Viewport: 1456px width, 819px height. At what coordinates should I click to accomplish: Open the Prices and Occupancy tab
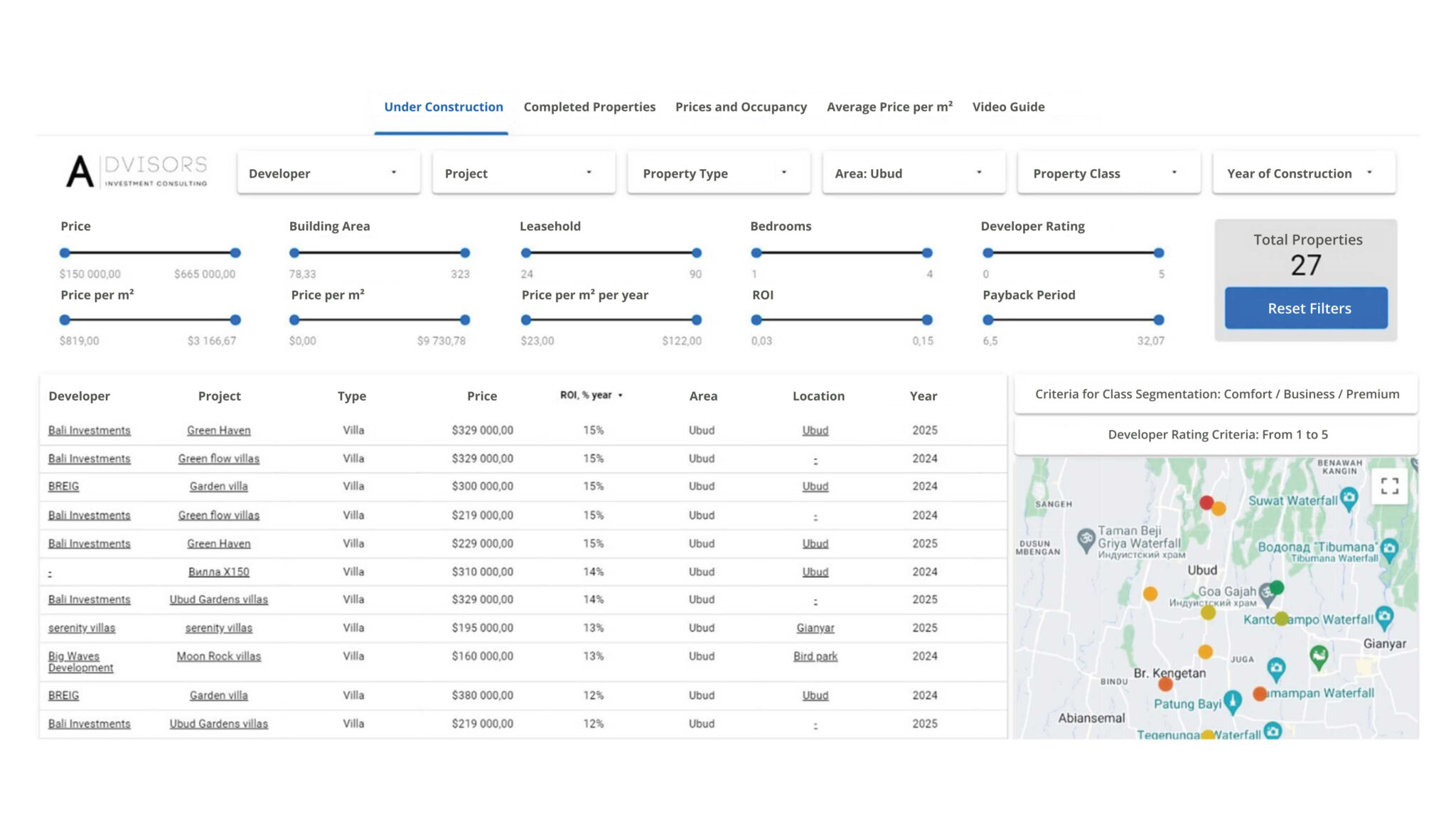(x=740, y=107)
